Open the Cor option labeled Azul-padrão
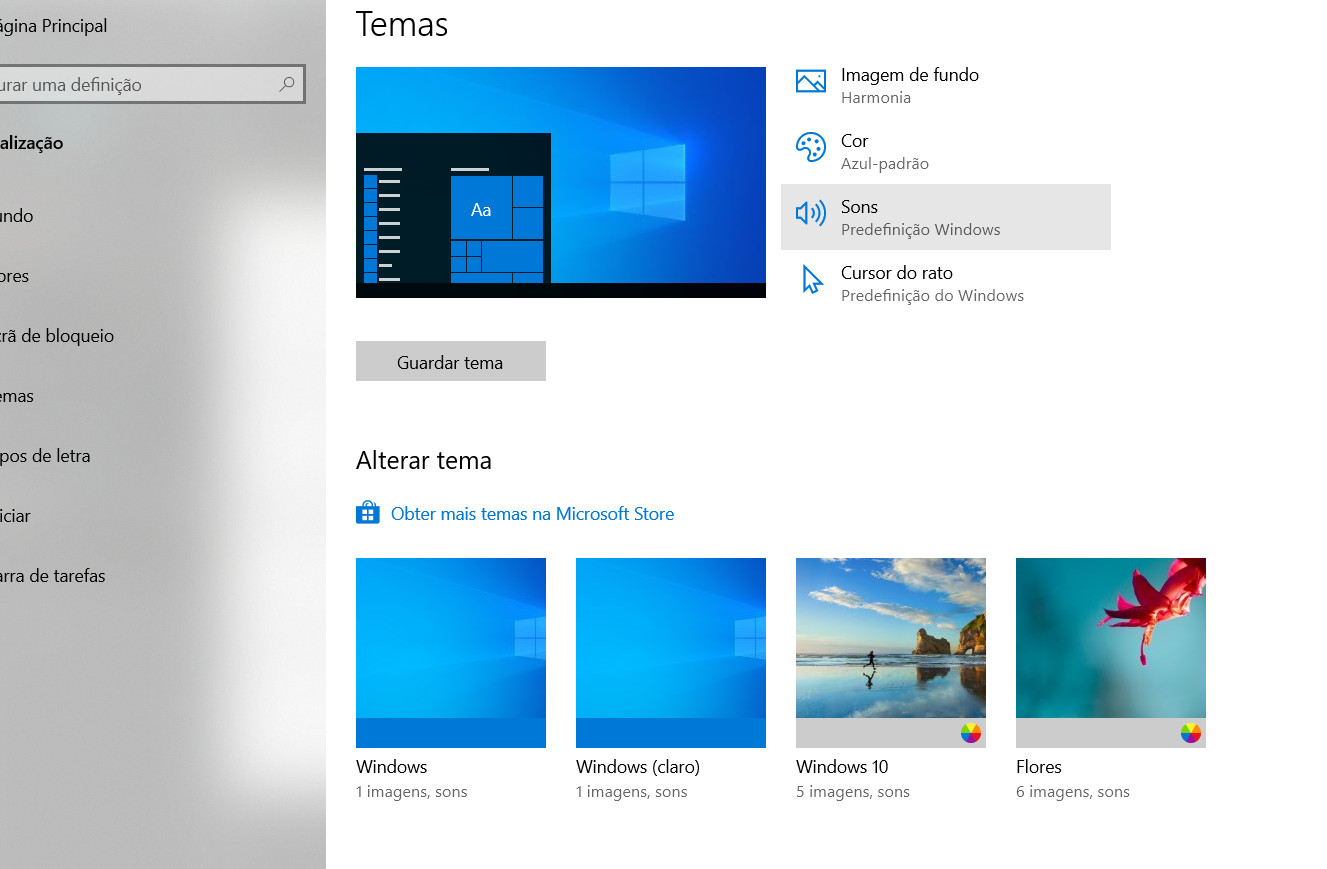Image resolution: width=1327 pixels, height=869 pixels. point(882,150)
